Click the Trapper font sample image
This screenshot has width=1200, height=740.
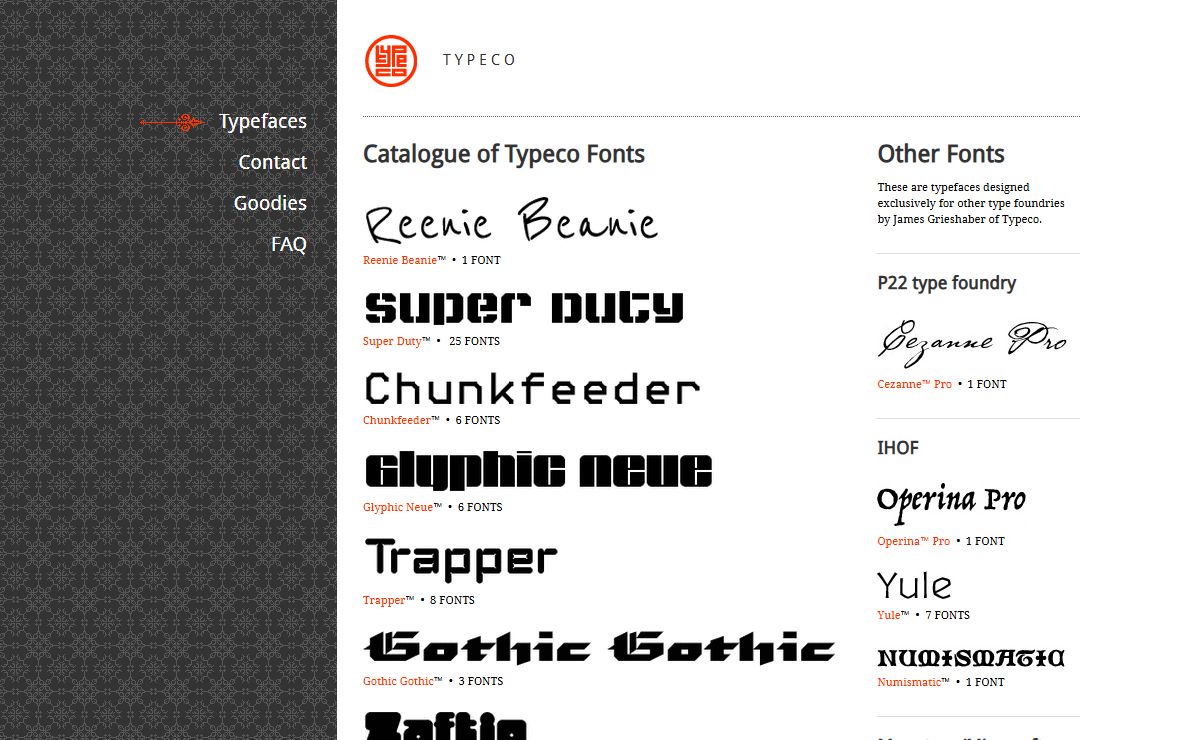460,560
